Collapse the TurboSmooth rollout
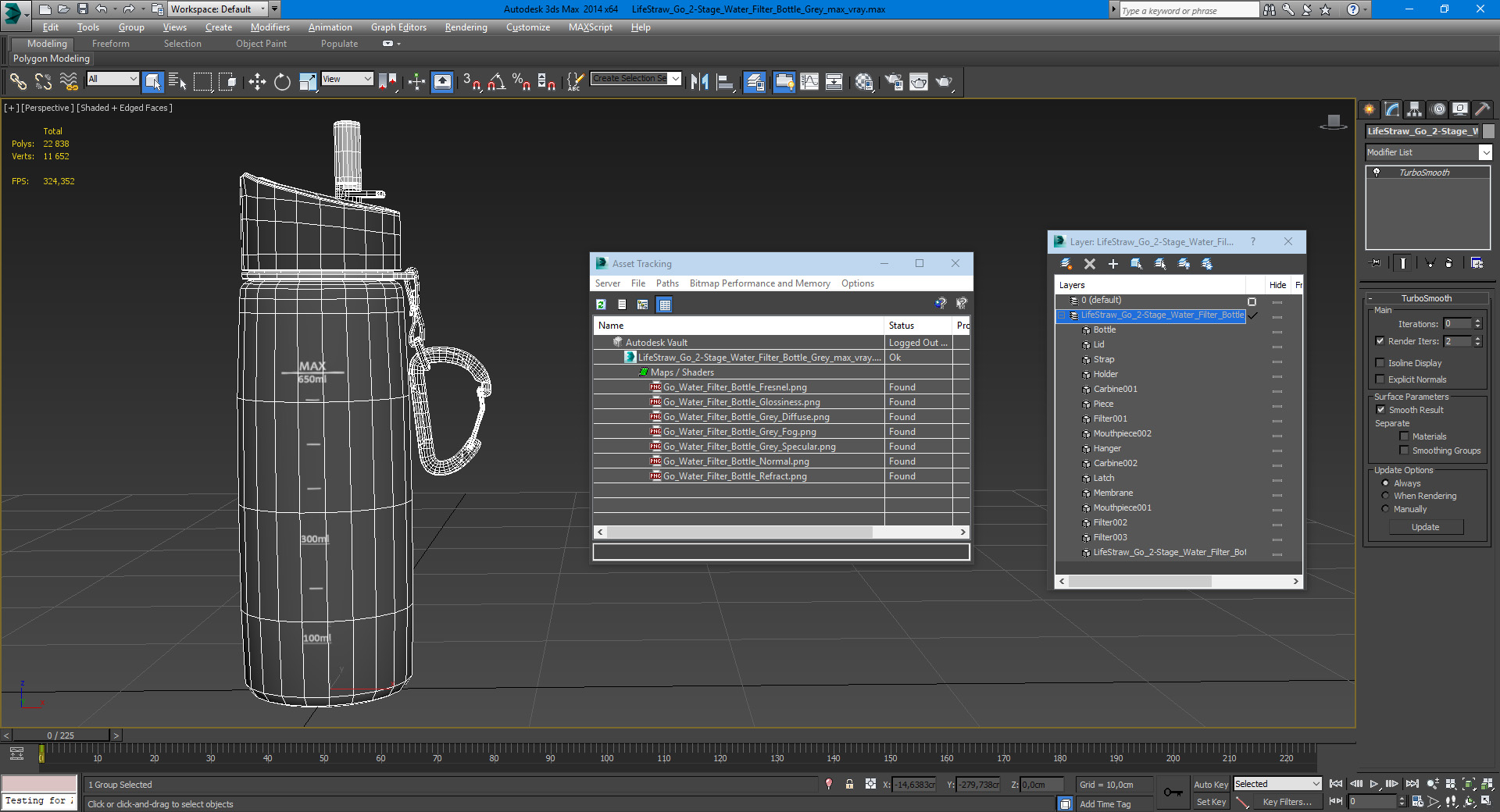The height and width of the screenshot is (812, 1500). [1427, 298]
